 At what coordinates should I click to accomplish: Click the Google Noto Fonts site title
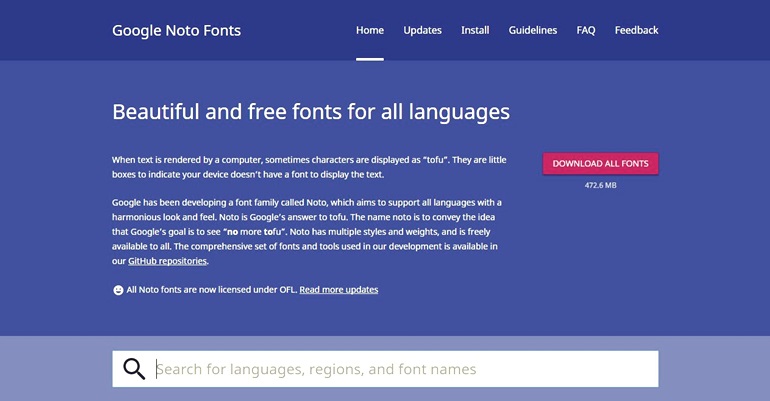(176, 30)
